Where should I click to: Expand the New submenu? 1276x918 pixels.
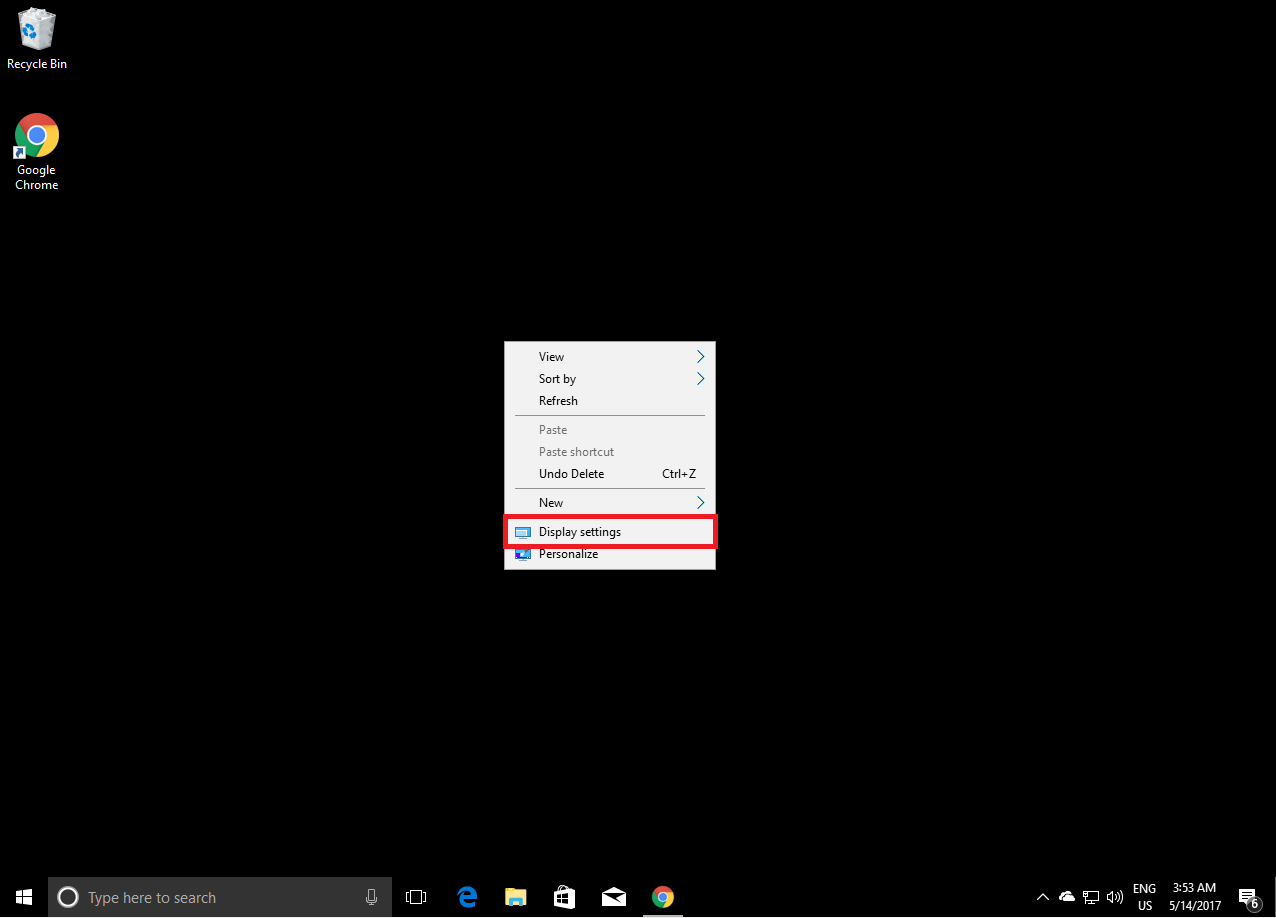coord(610,503)
